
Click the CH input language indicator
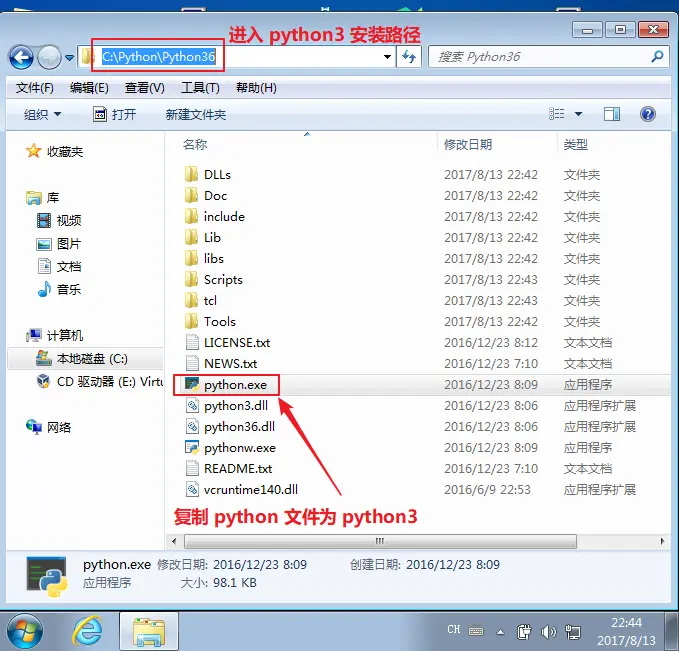[454, 630]
